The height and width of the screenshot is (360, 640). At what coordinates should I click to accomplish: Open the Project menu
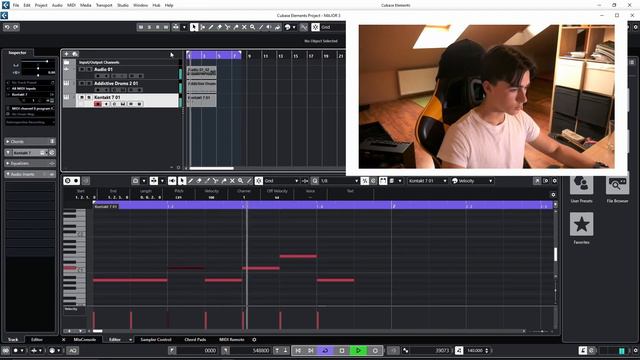(x=41, y=5)
